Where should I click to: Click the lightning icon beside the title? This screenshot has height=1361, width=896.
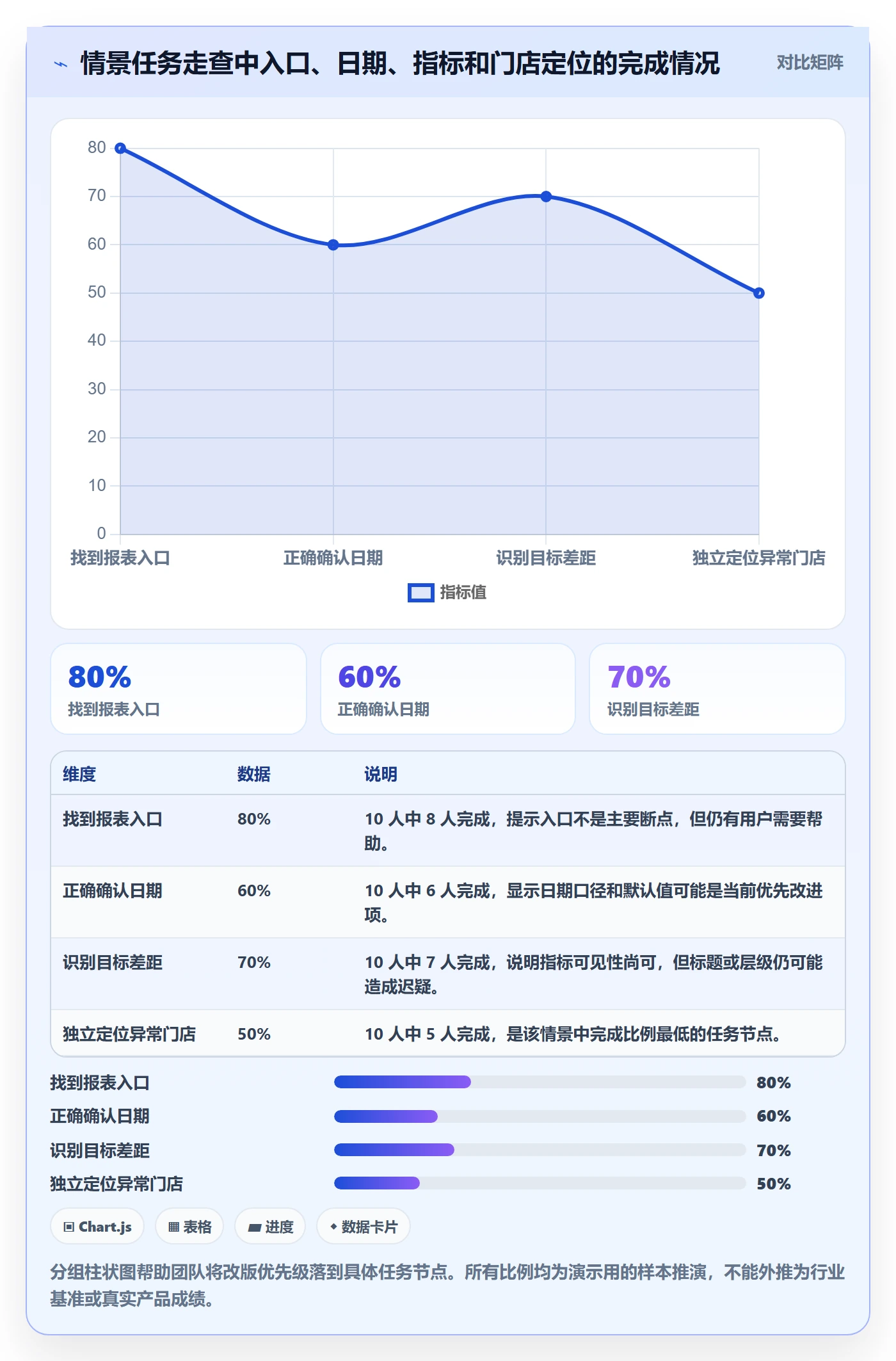[61, 64]
